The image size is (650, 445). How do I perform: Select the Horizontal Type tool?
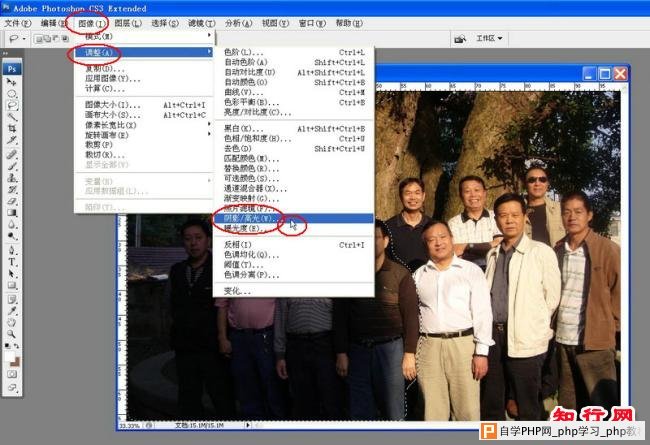click(x=12, y=259)
